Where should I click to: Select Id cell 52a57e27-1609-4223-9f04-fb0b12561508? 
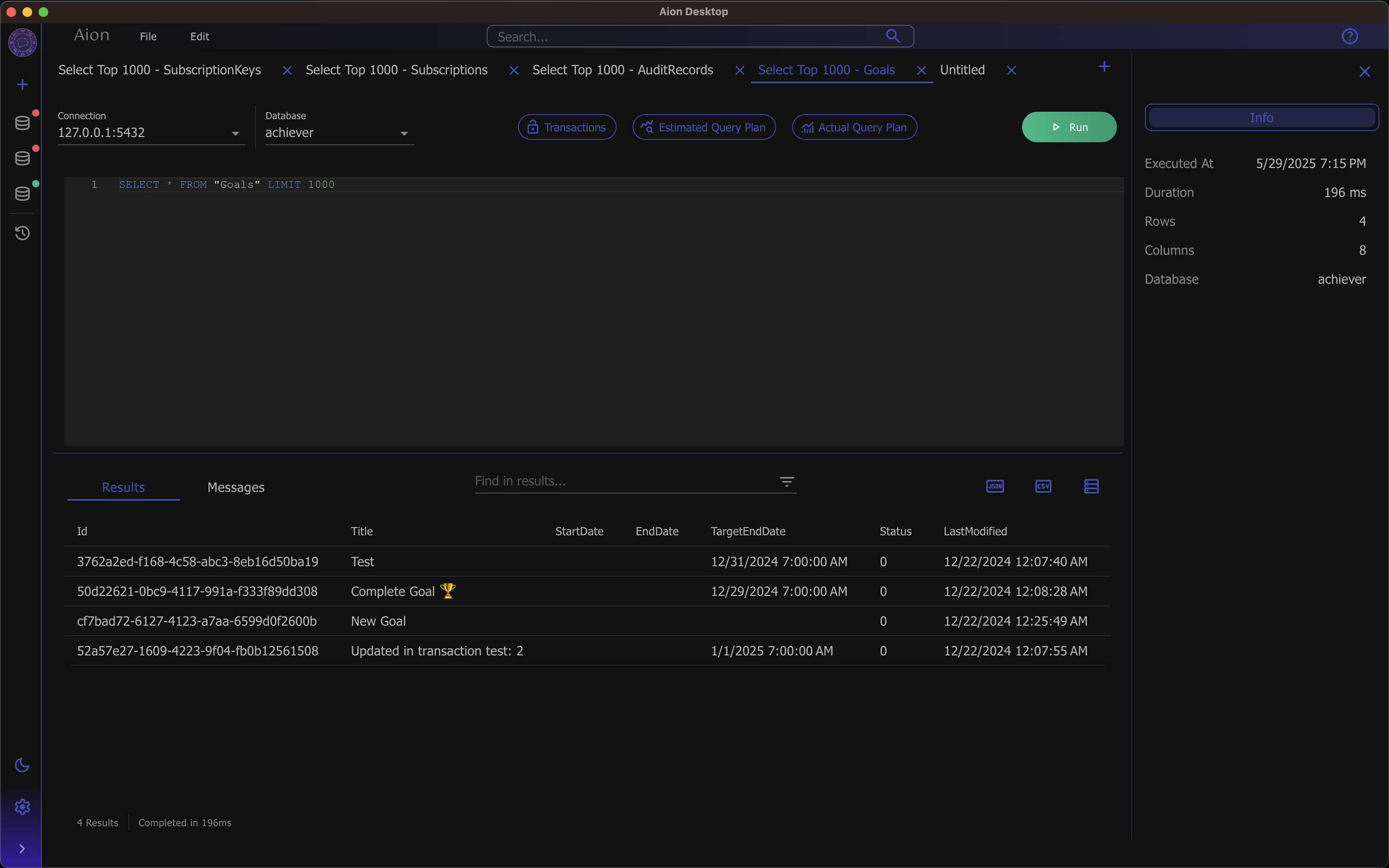click(x=197, y=651)
